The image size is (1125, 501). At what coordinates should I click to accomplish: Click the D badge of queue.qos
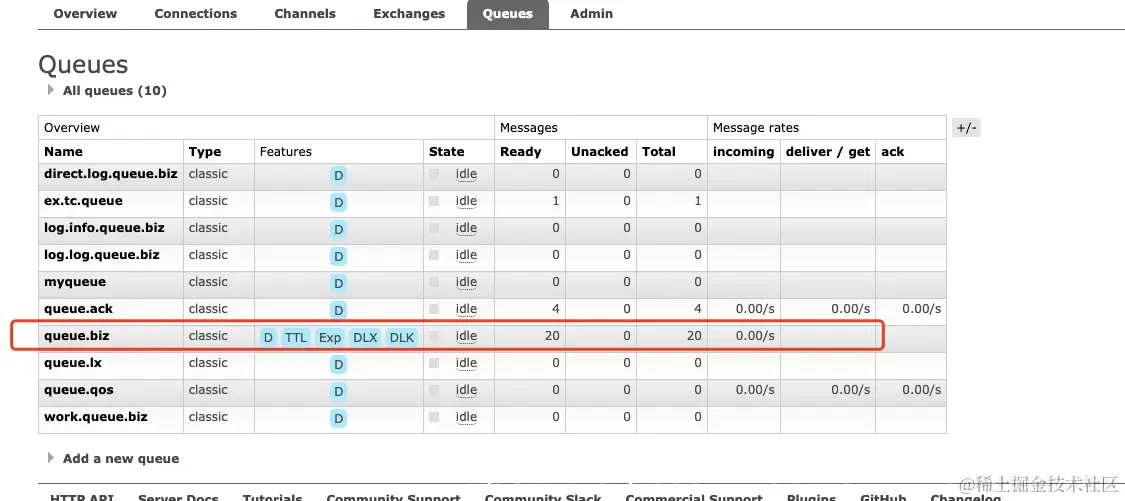pos(339,391)
